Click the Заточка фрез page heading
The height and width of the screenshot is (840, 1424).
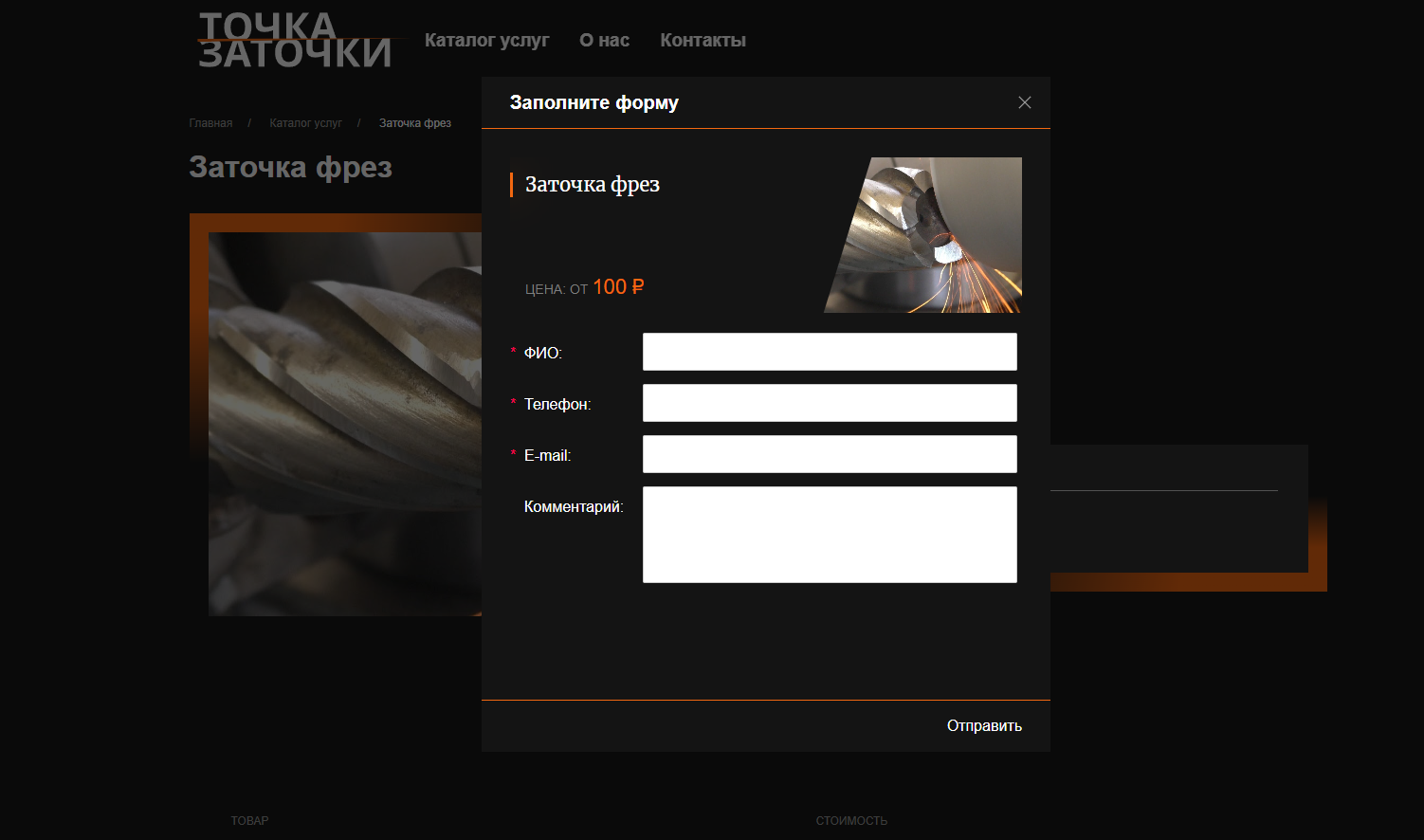[290, 167]
